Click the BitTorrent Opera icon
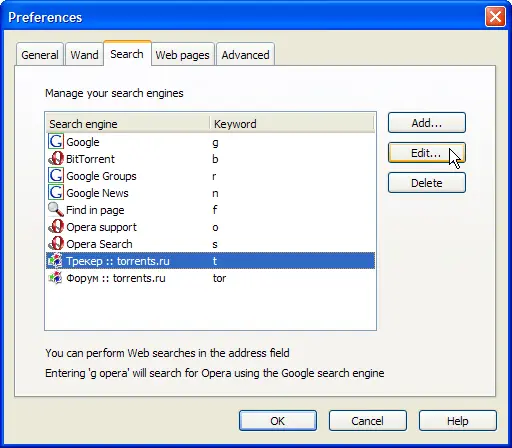512x448 pixels. click(x=56, y=158)
